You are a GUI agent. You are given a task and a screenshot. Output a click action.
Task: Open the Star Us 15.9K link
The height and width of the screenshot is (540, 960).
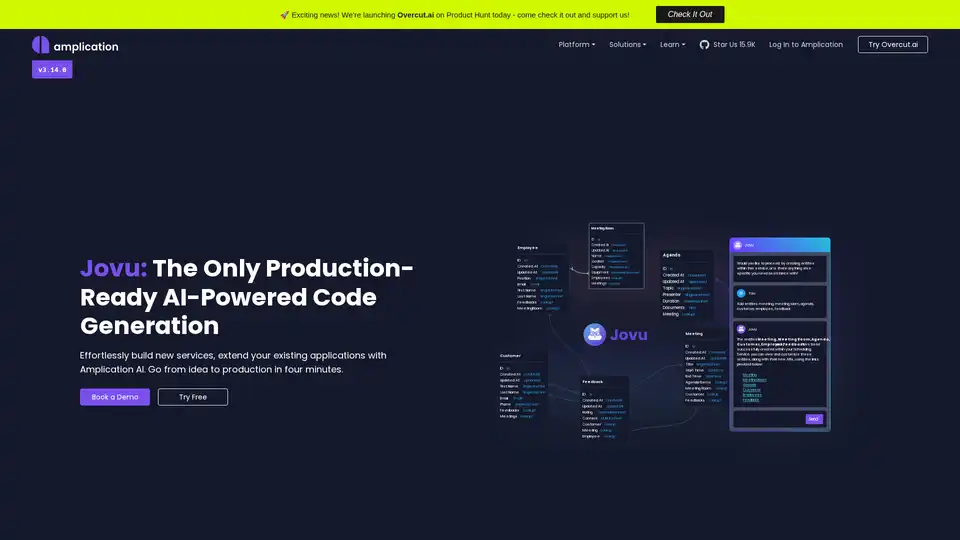[x=734, y=45]
